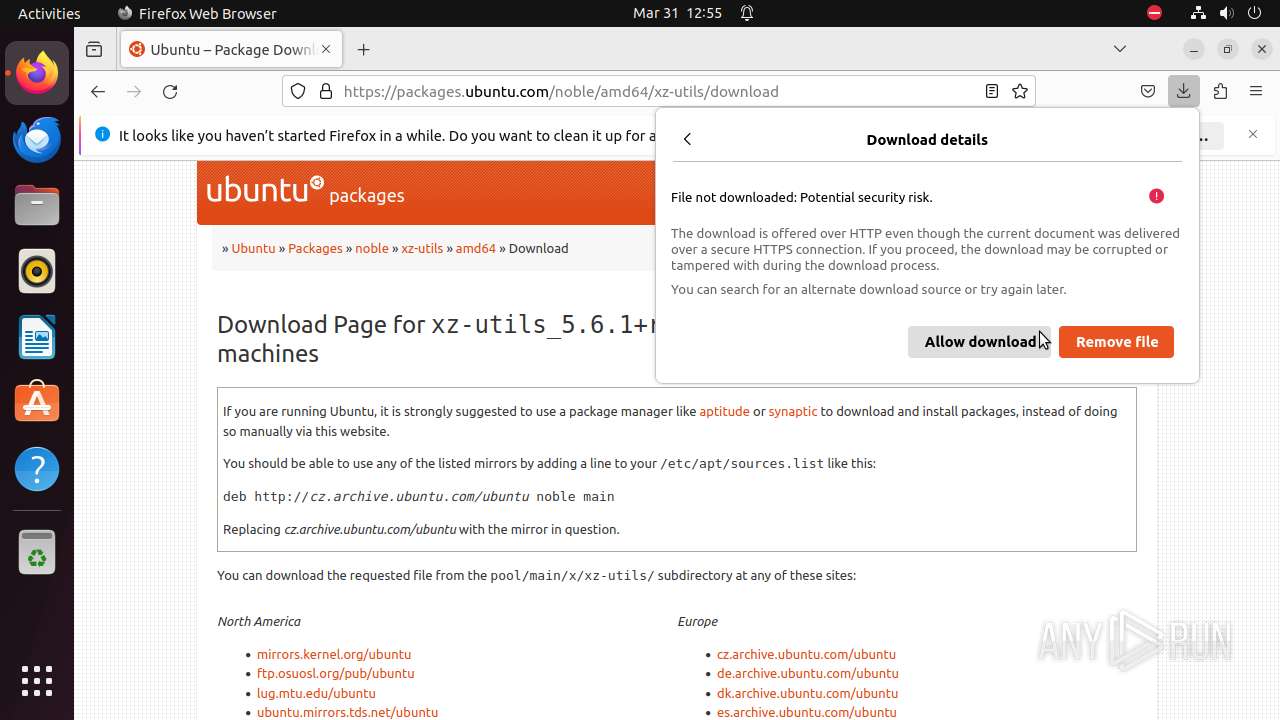Open Firefox from the Ubuntu dock

point(37,73)
